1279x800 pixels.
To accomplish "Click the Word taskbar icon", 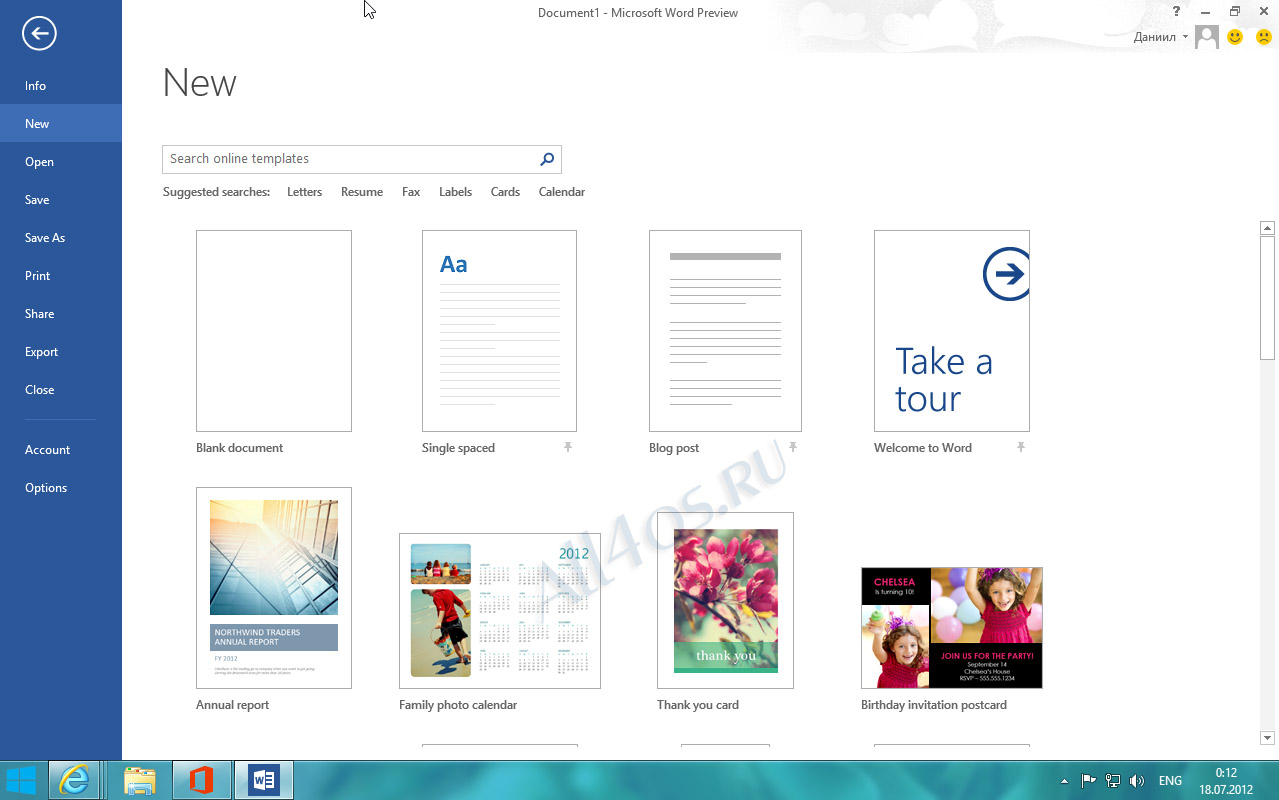I will pos(263,780).
